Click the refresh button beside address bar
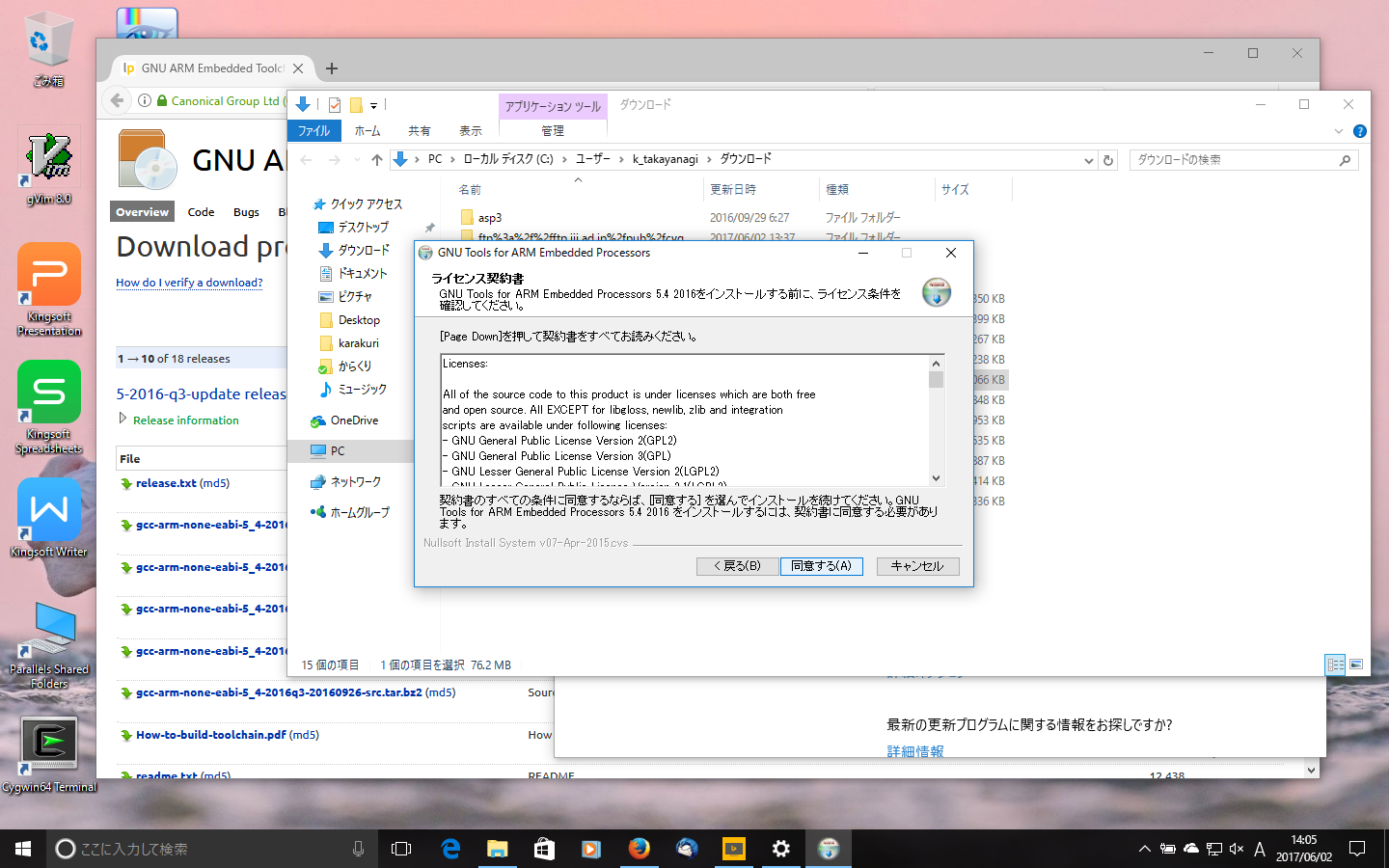Viewport: 1389px width, 868px height. 1108,160
